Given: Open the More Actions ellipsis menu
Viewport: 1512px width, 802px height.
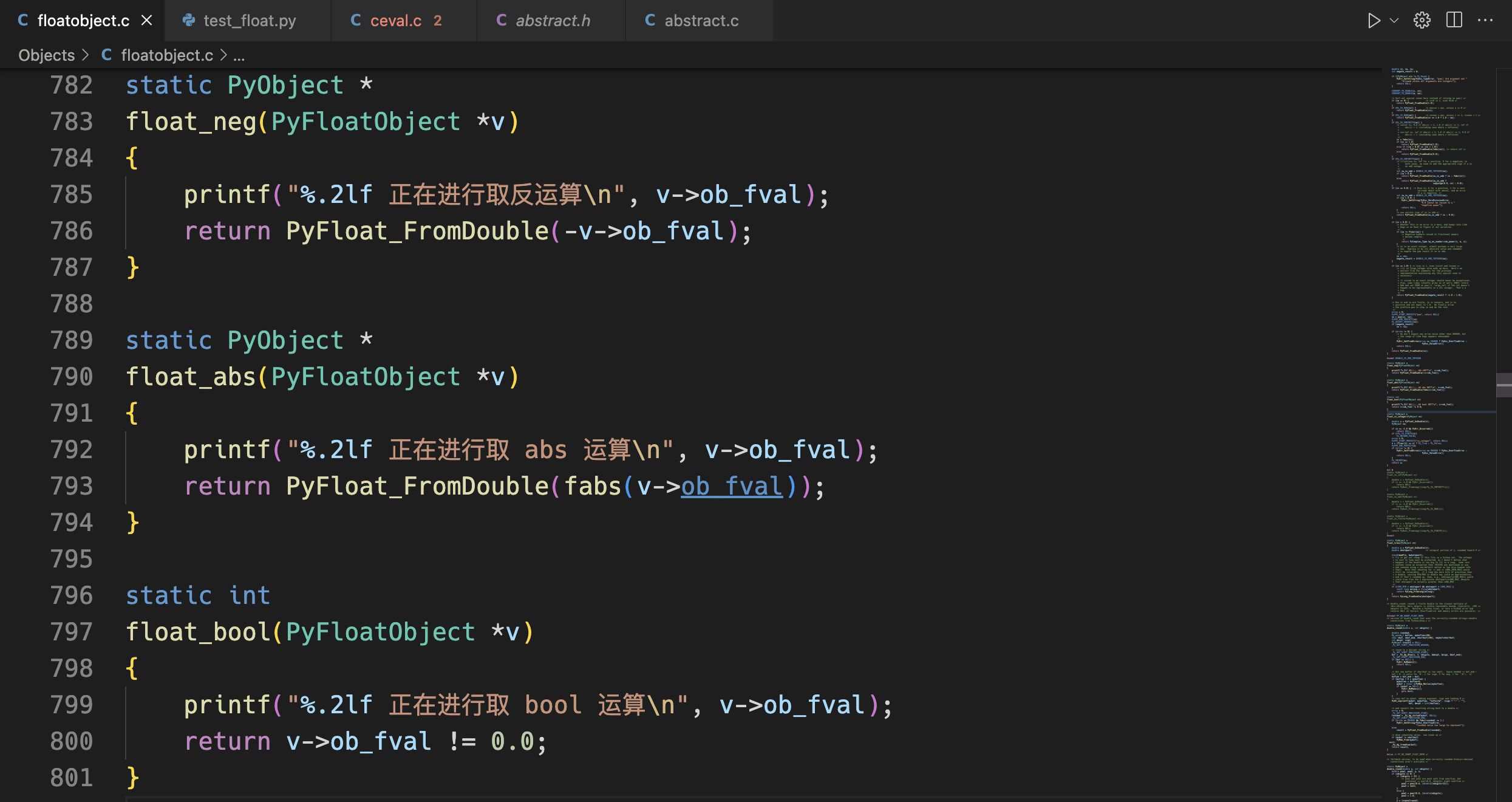Looking at the screenshot, I should point(1485,21).
